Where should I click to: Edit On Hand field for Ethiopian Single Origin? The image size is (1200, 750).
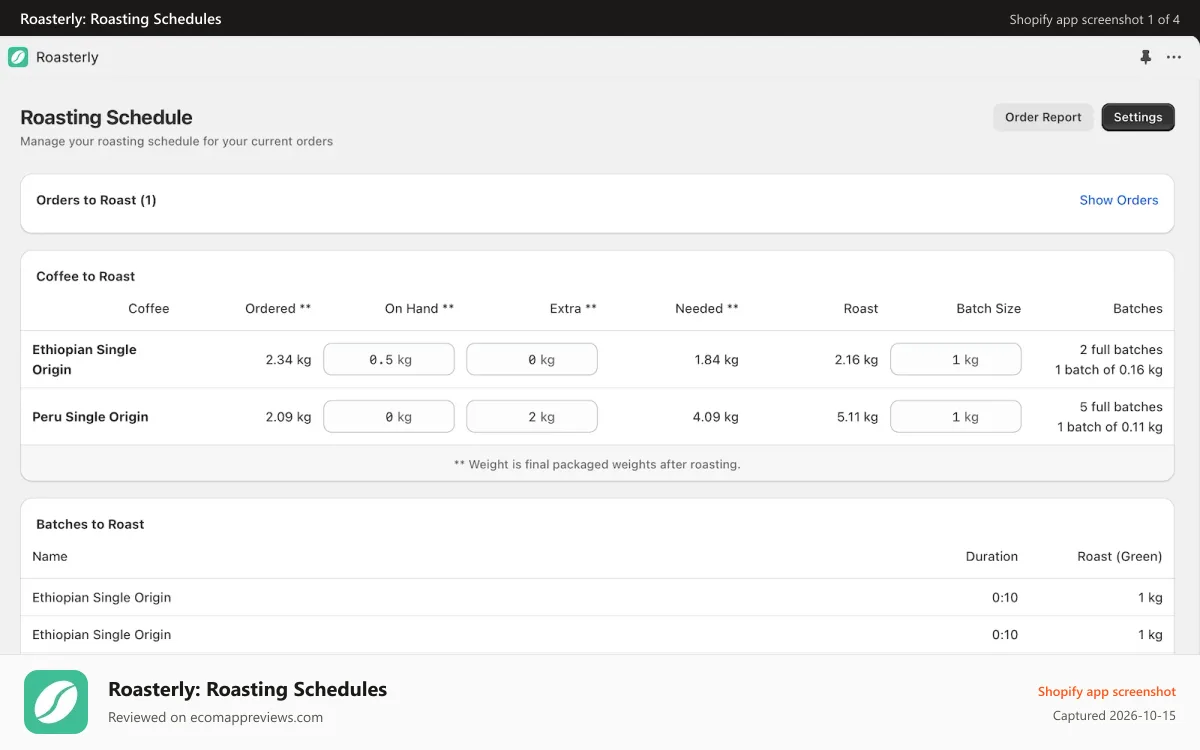click(389, 359)
